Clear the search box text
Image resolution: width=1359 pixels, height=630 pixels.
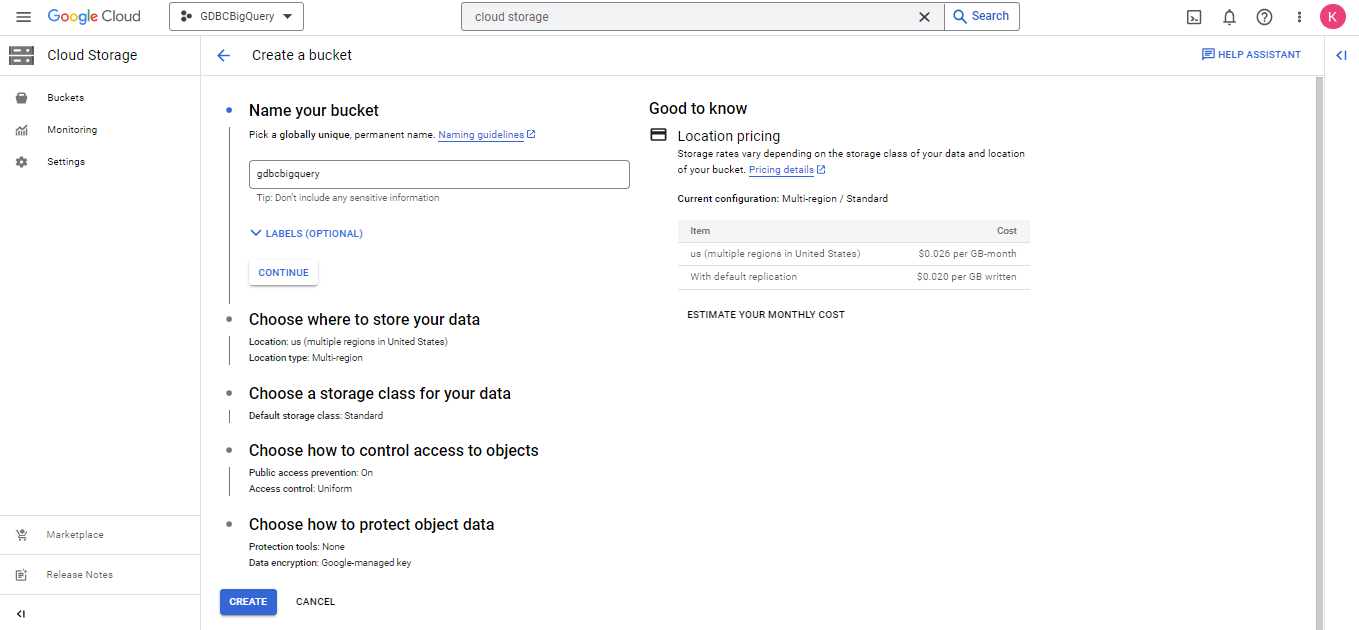(x=924, y=17)
